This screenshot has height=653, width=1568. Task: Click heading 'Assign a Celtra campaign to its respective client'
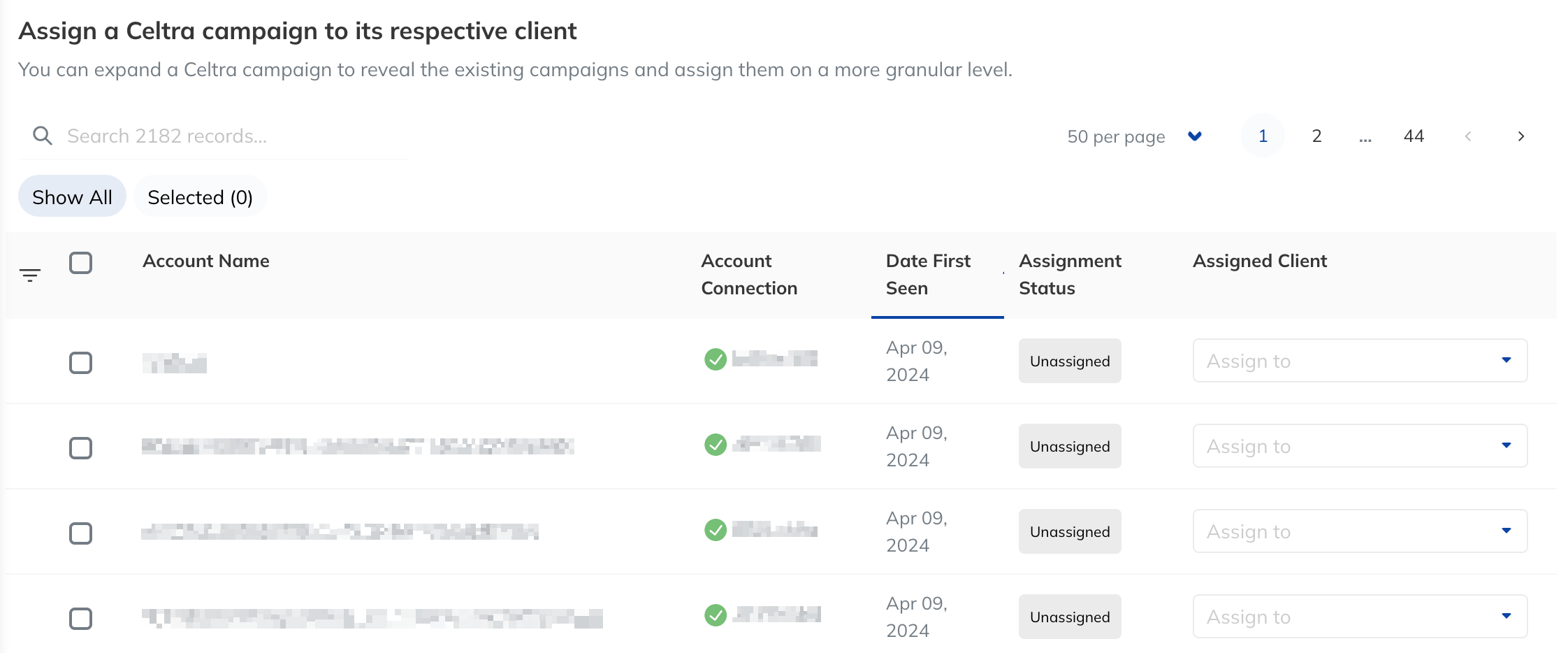pos(298,31)
